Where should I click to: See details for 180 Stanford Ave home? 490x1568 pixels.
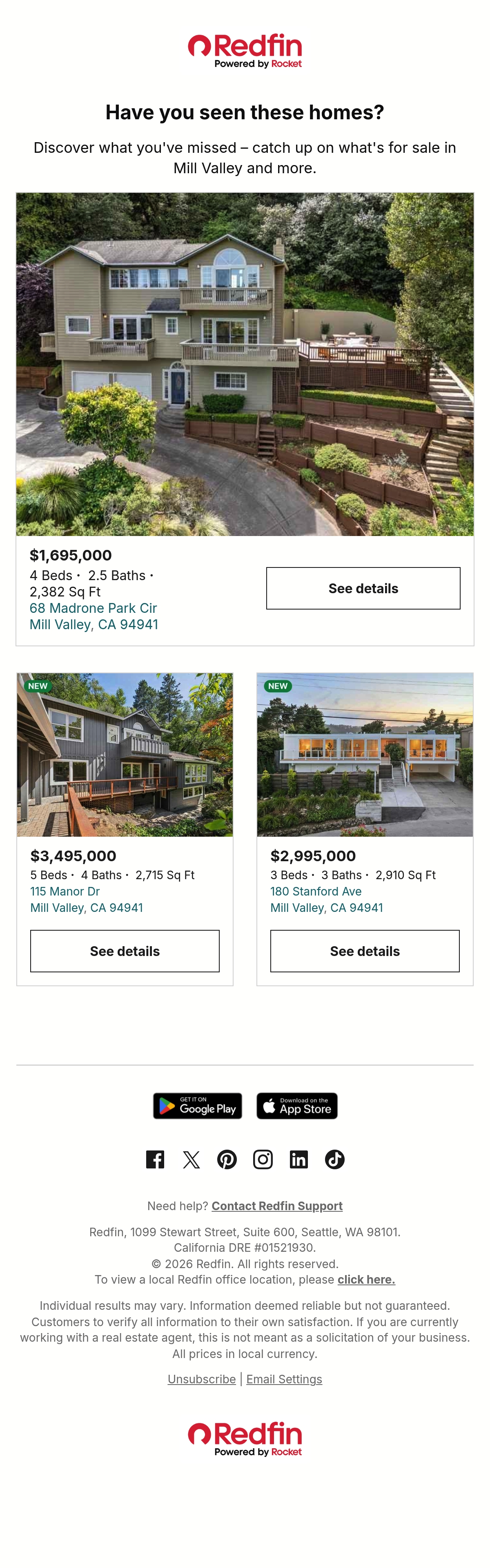(x=365, y=951)
